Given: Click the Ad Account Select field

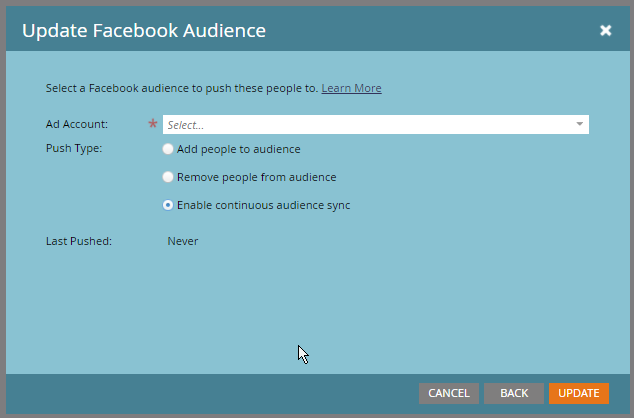Looking at the screenshot, I should tap(368, 125).
